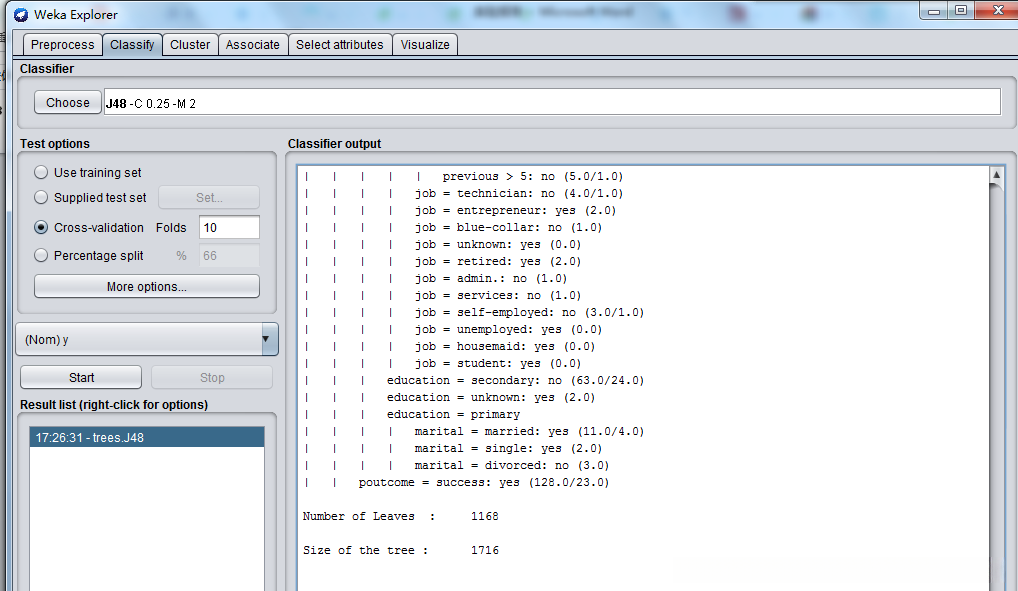The image size is (1018, 591).
Task: Switch to the Preprocess tab
Action: pos(62,45)
